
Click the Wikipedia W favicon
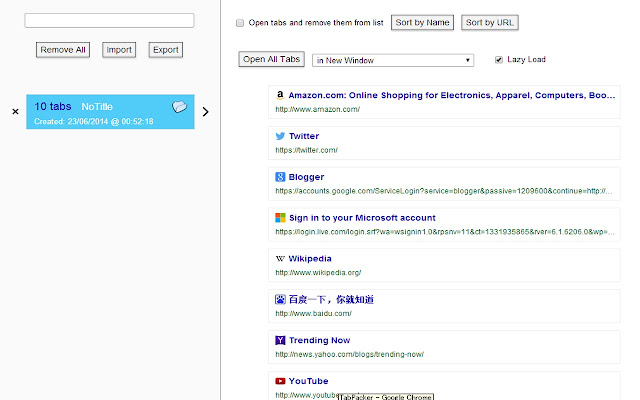pos(280,259)
